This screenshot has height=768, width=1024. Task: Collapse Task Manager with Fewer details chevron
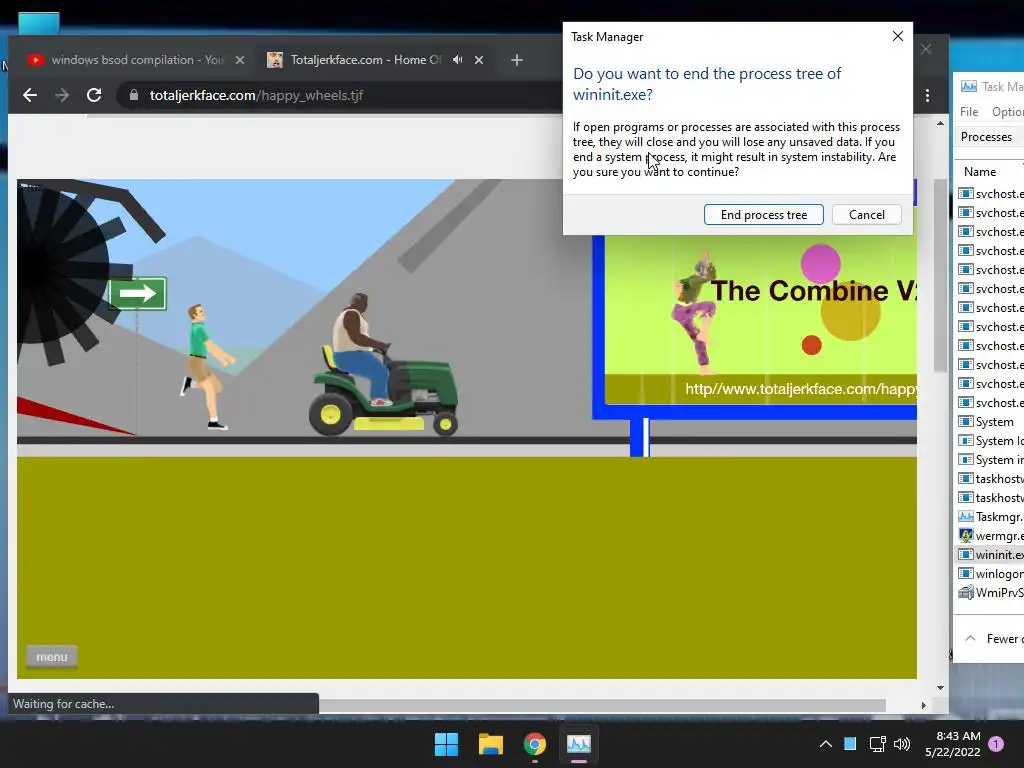pyautogui.click(x=970, y=639)
